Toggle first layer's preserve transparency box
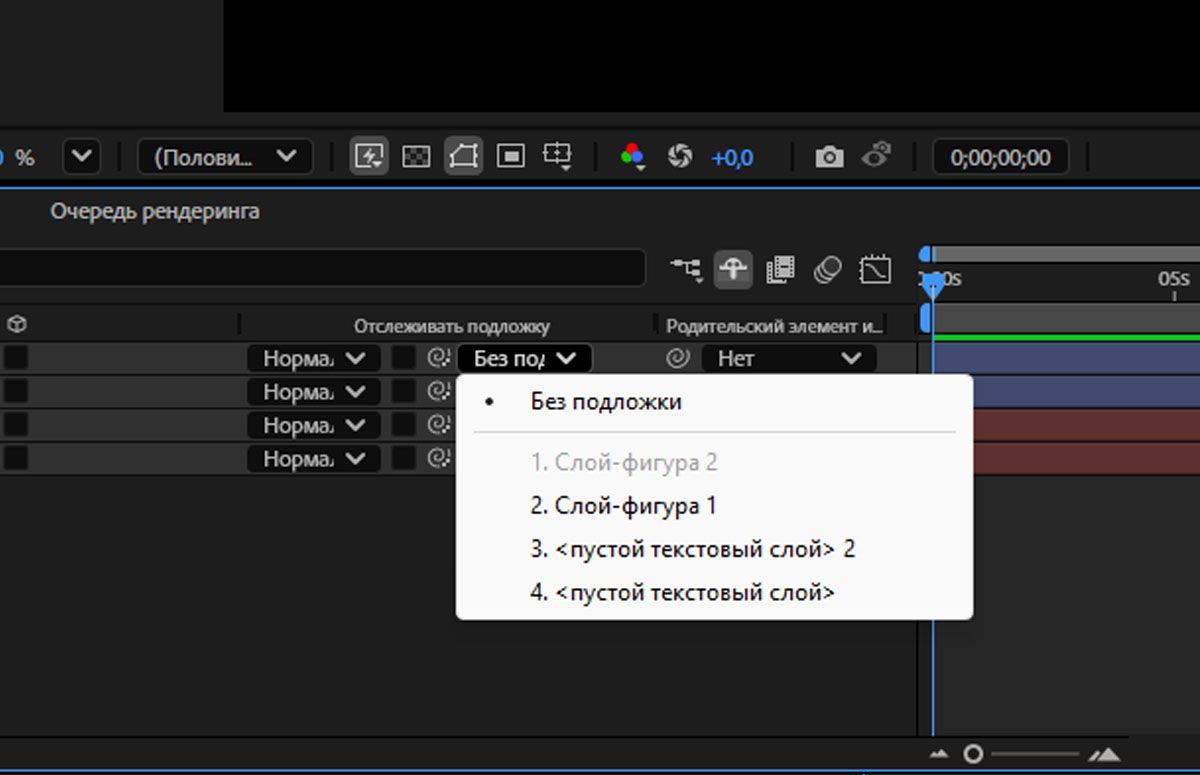 [x=403, y=358]
